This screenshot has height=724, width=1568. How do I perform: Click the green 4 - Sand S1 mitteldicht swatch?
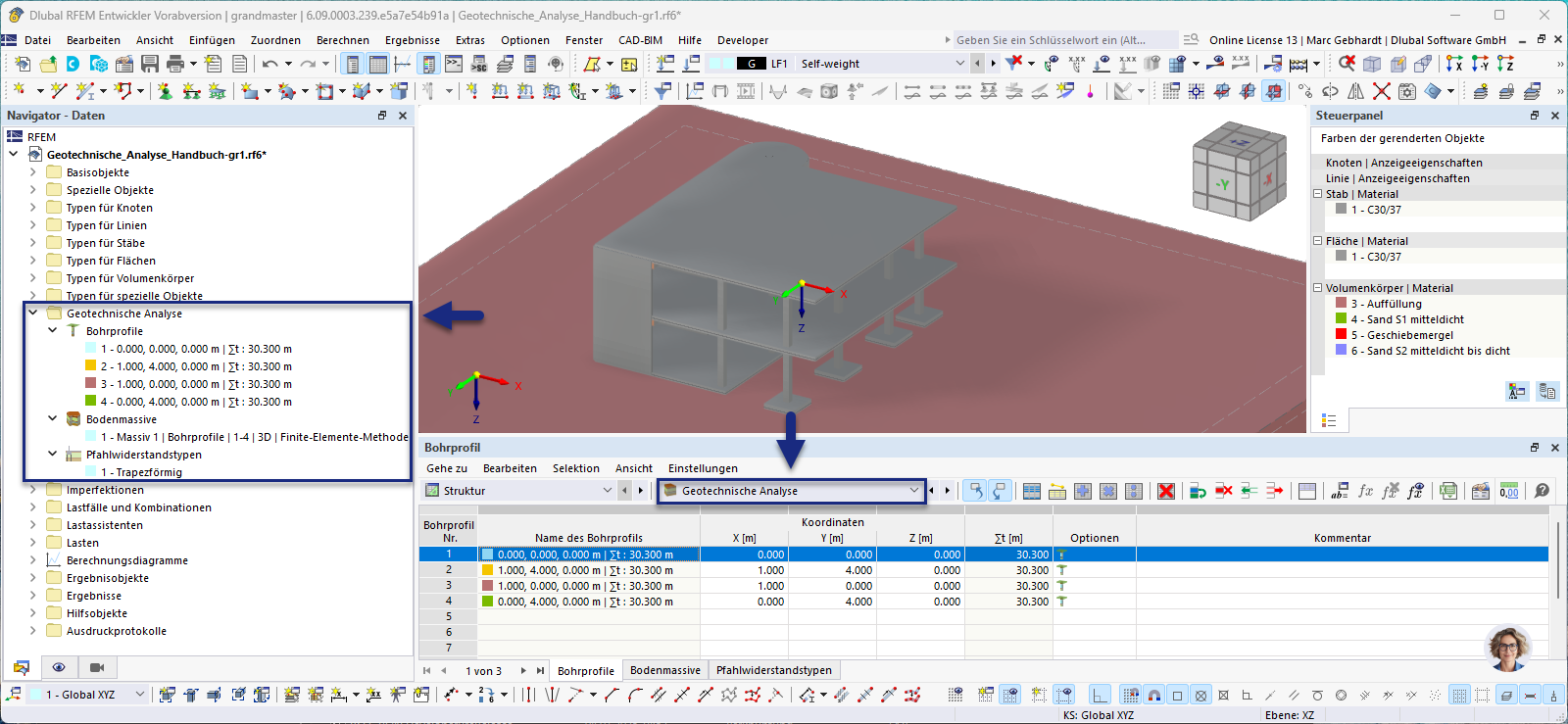(x=1341, y=319)
